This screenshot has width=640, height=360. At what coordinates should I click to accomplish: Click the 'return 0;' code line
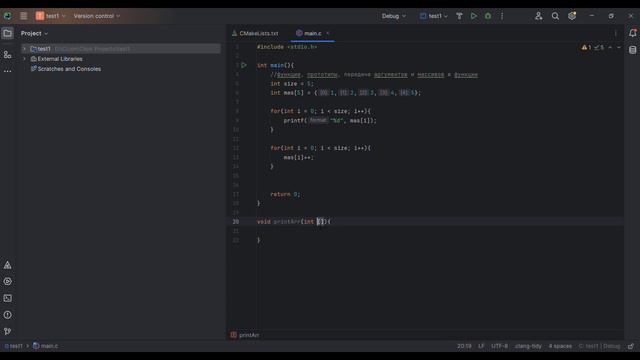tap(285, 194)
